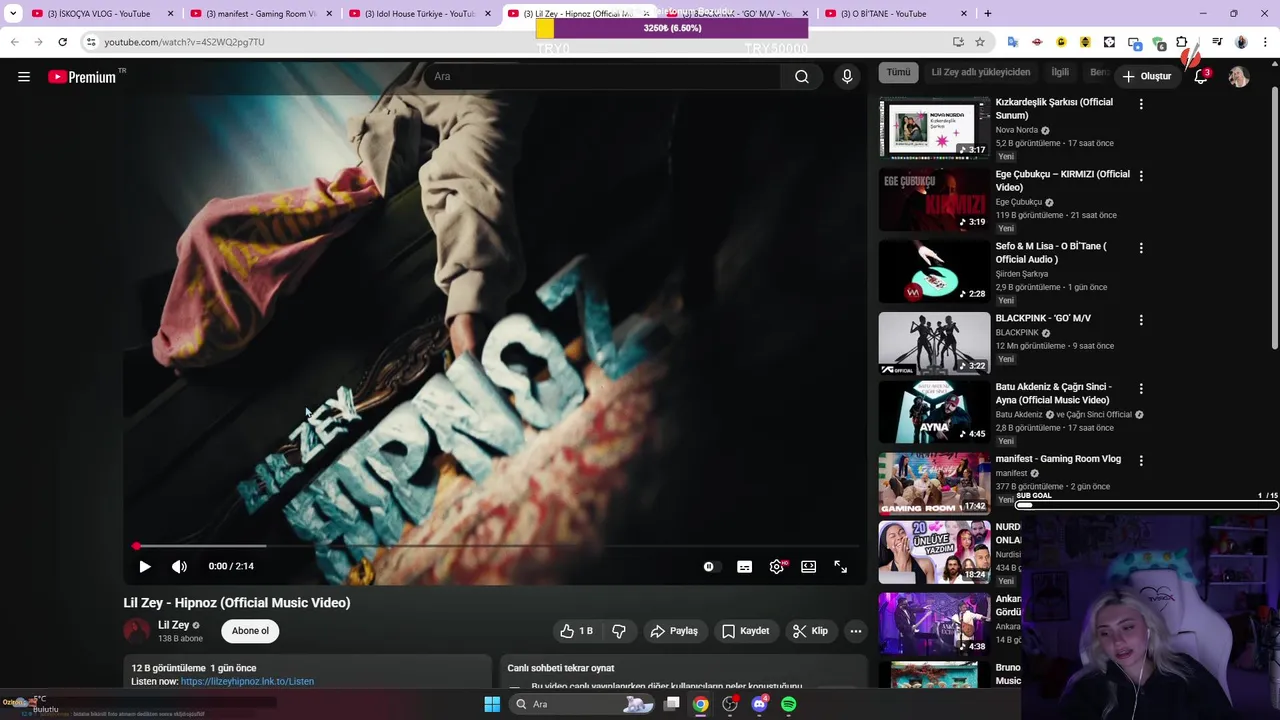Share the video with Paylaş
This screenshot has width=1280, height=720.
(674, 631)
